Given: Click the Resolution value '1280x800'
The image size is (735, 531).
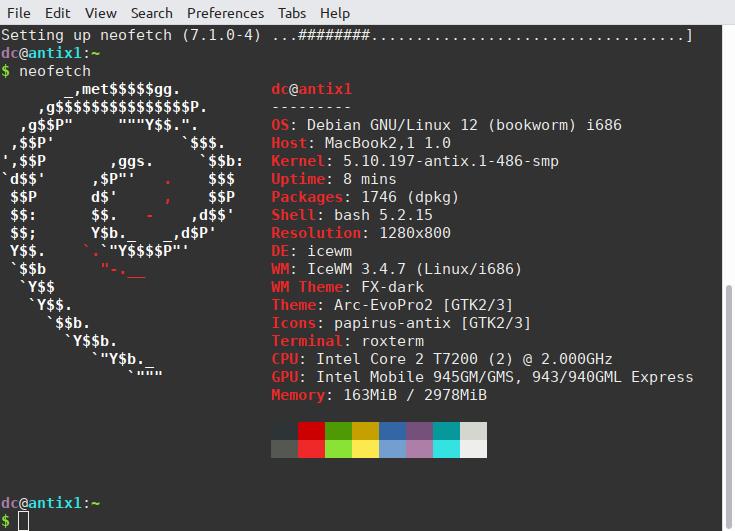Looking at the screenshot, I should click(x=414, y=233).
